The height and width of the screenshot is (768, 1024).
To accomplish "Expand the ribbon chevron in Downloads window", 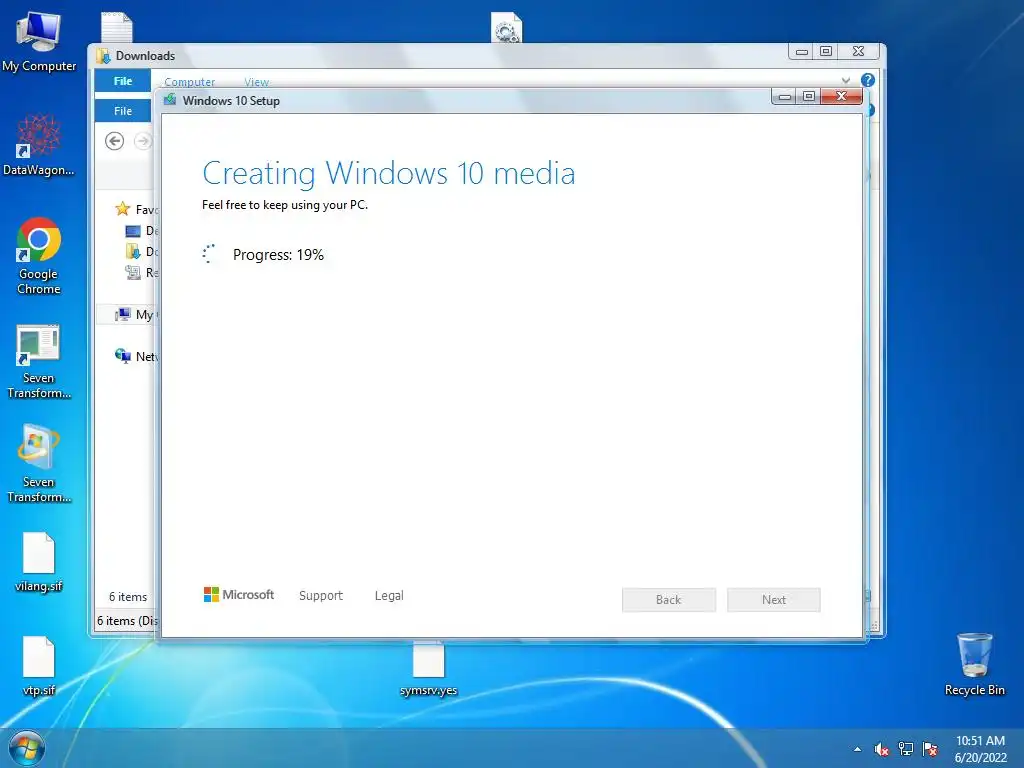I will (846, 80).
